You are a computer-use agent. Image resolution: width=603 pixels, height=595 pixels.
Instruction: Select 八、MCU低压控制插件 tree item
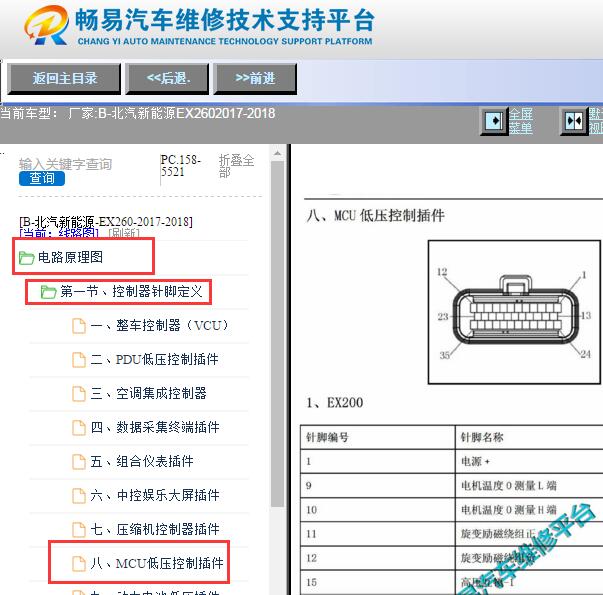(157, 563)
